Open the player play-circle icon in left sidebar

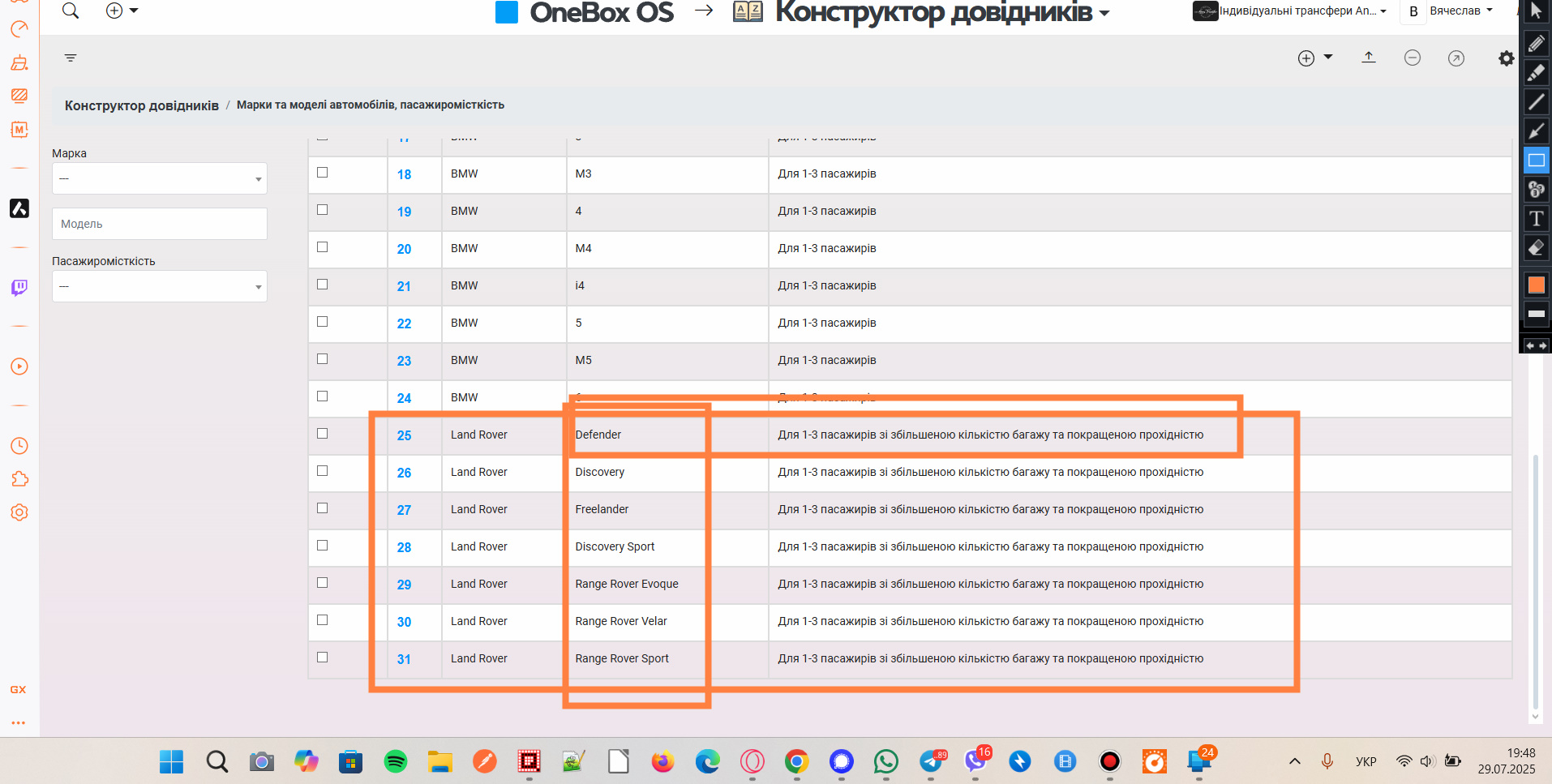19,366
